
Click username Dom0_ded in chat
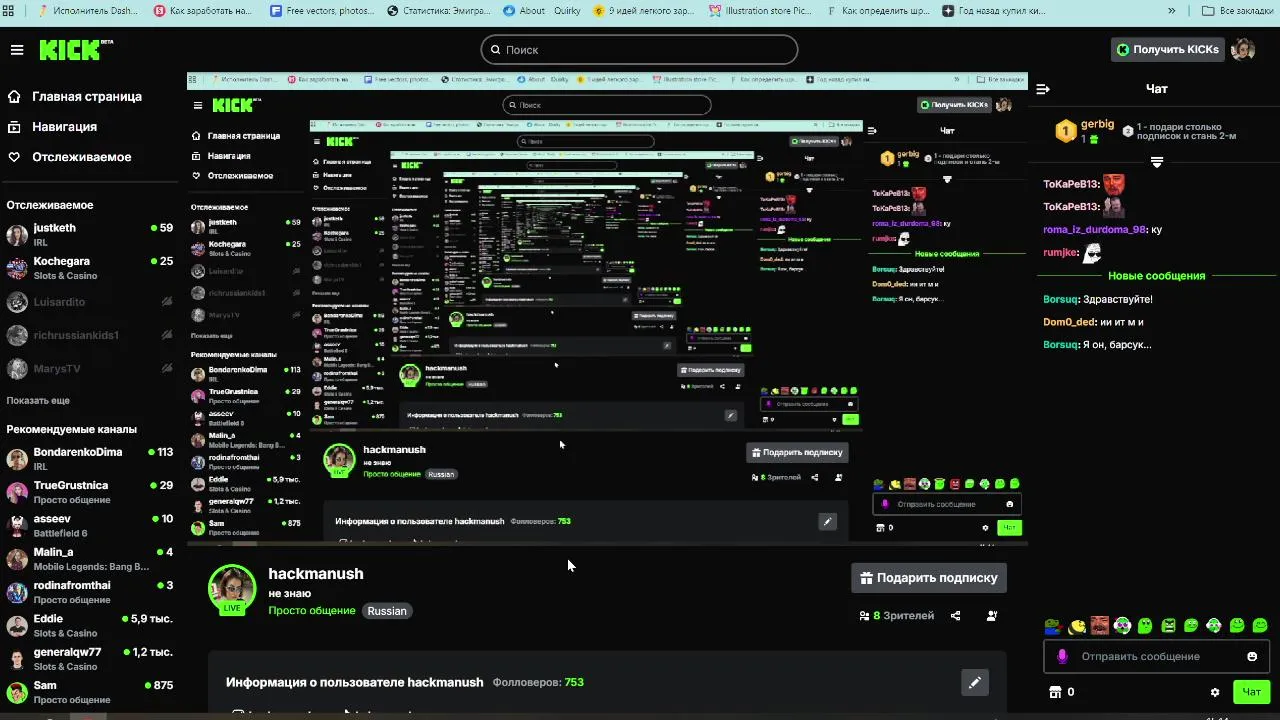point(1069,322)
